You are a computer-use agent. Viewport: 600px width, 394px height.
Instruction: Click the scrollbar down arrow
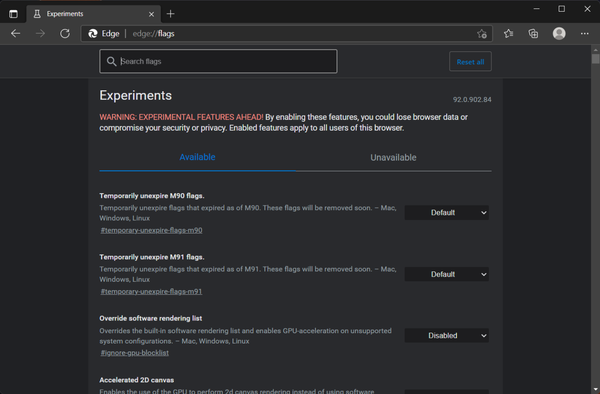point(595,390)
